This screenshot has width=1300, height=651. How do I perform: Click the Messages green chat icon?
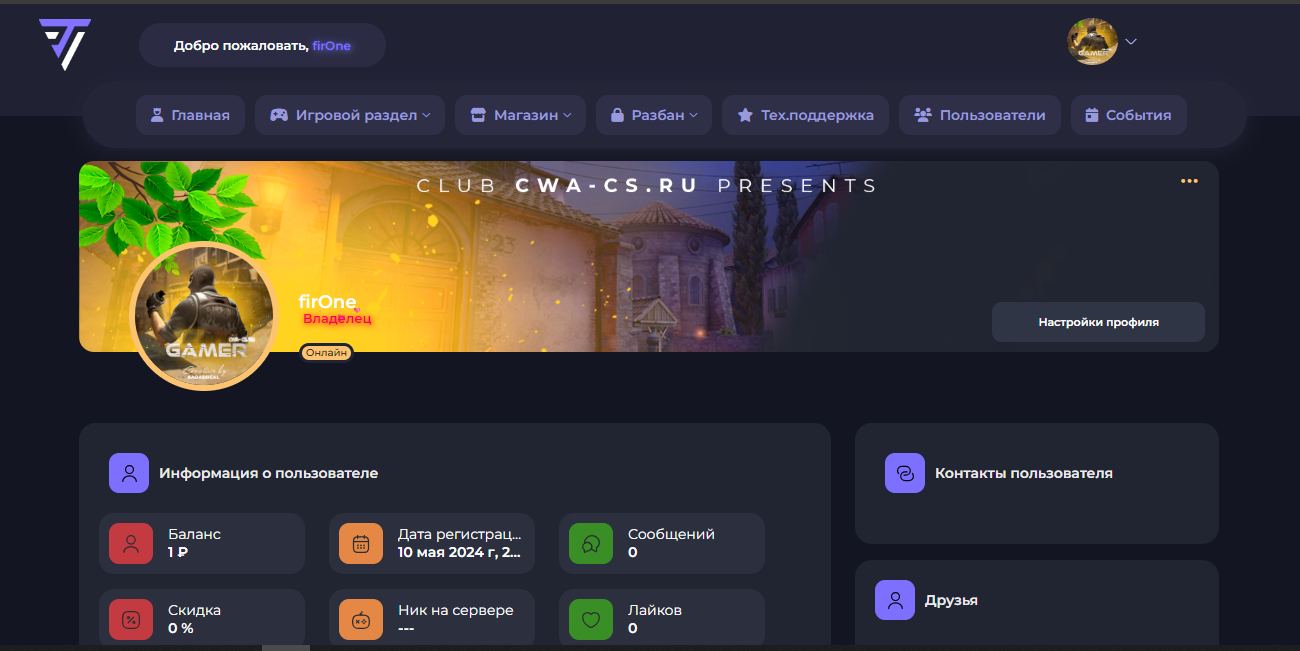tap(591, 544)
